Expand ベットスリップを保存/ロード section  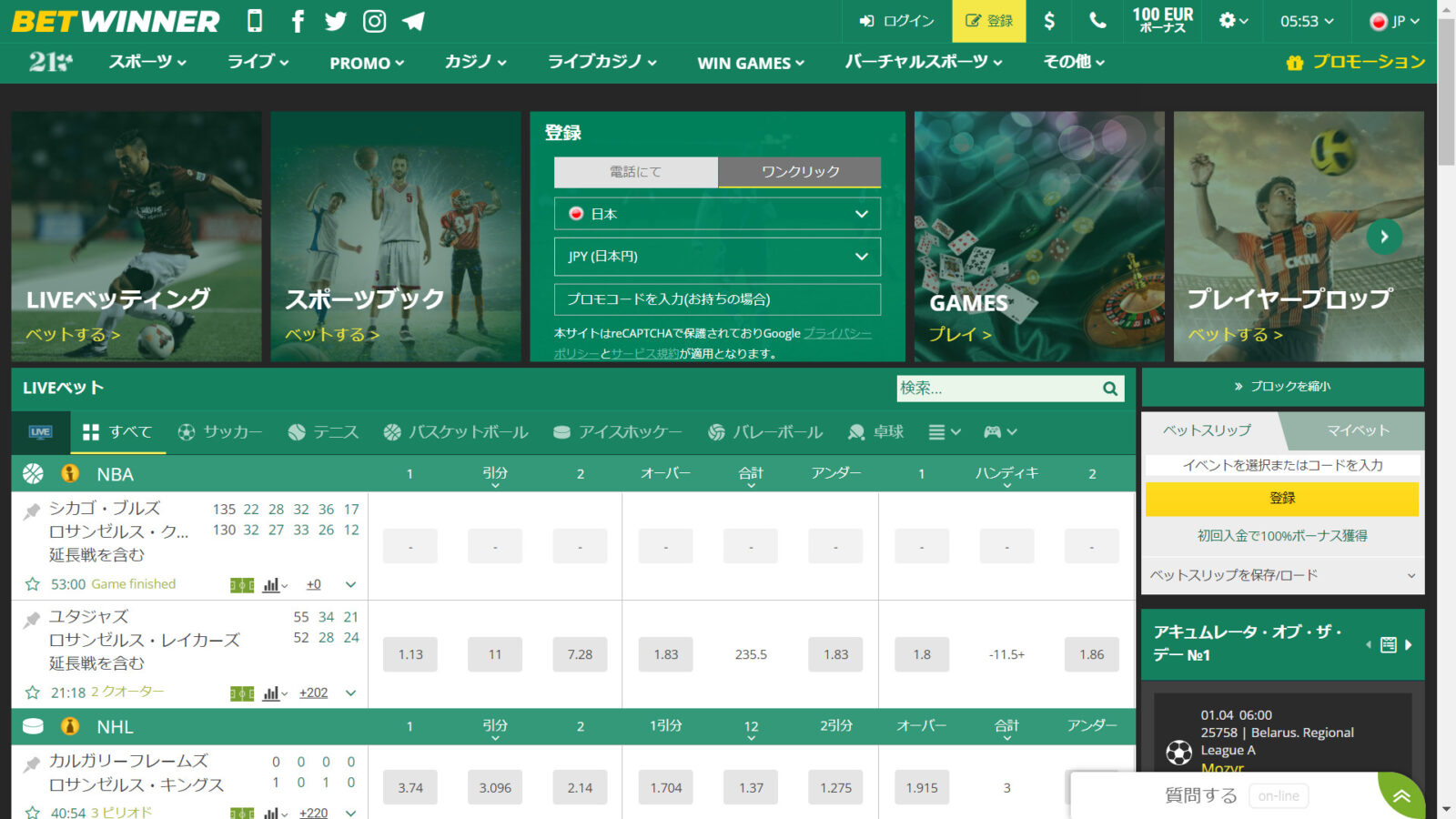point(1282,575)
